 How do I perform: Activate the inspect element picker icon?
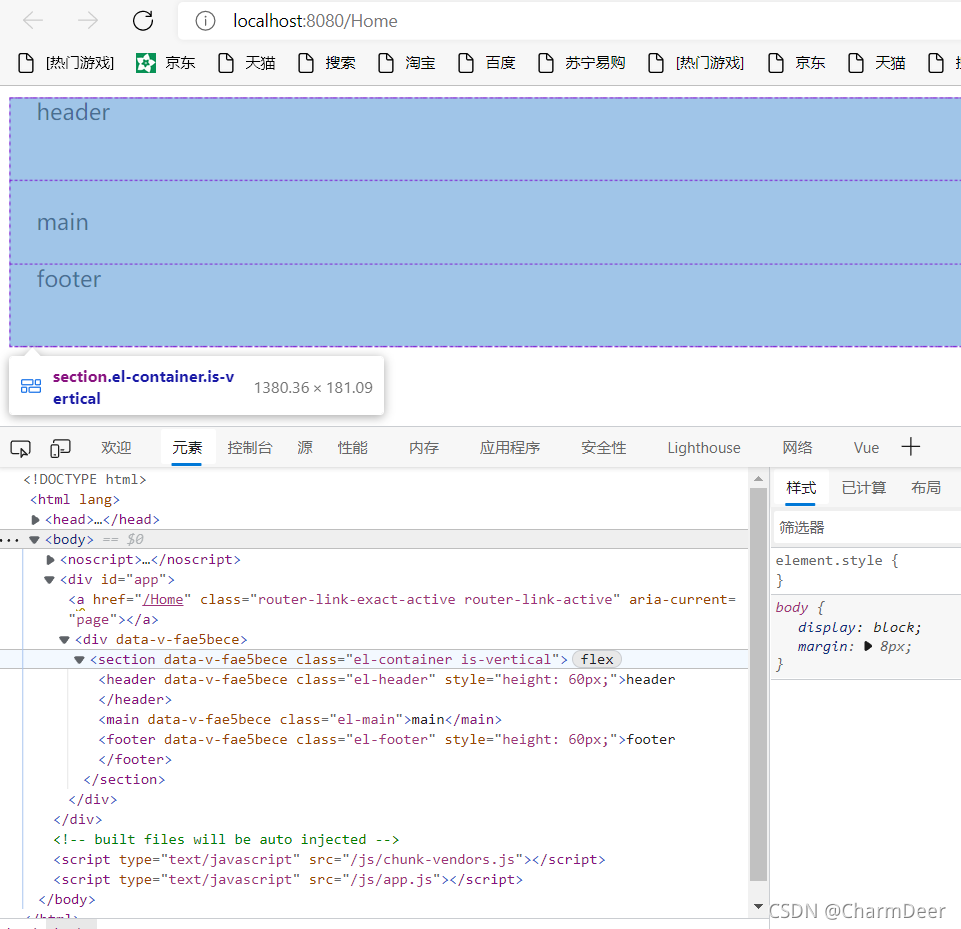click(x=20, y=449)
